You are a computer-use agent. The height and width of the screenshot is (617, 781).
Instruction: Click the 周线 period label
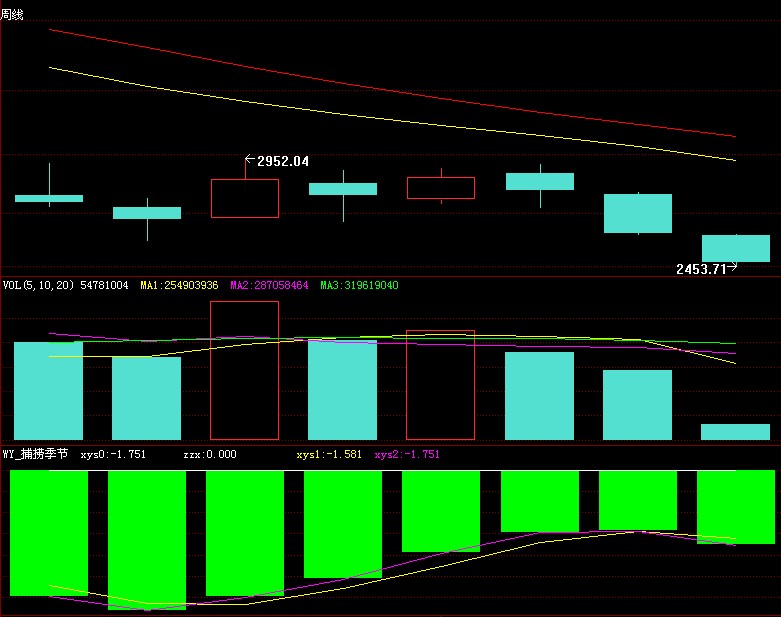[x=11, y=14]
